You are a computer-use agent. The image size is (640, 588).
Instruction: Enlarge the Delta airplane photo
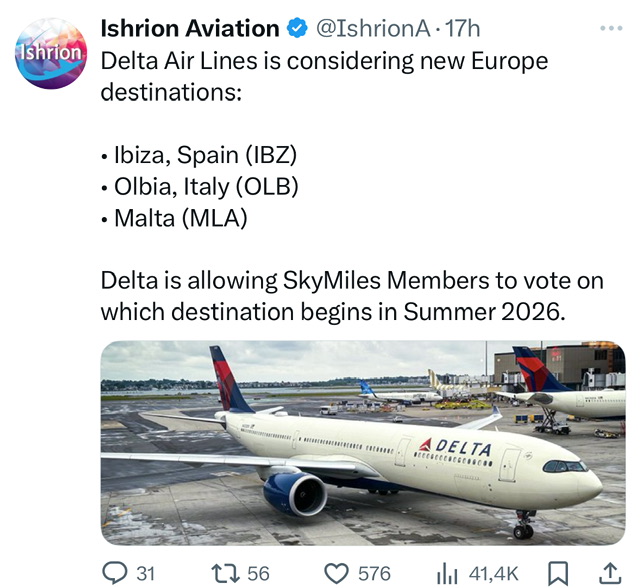363,443
